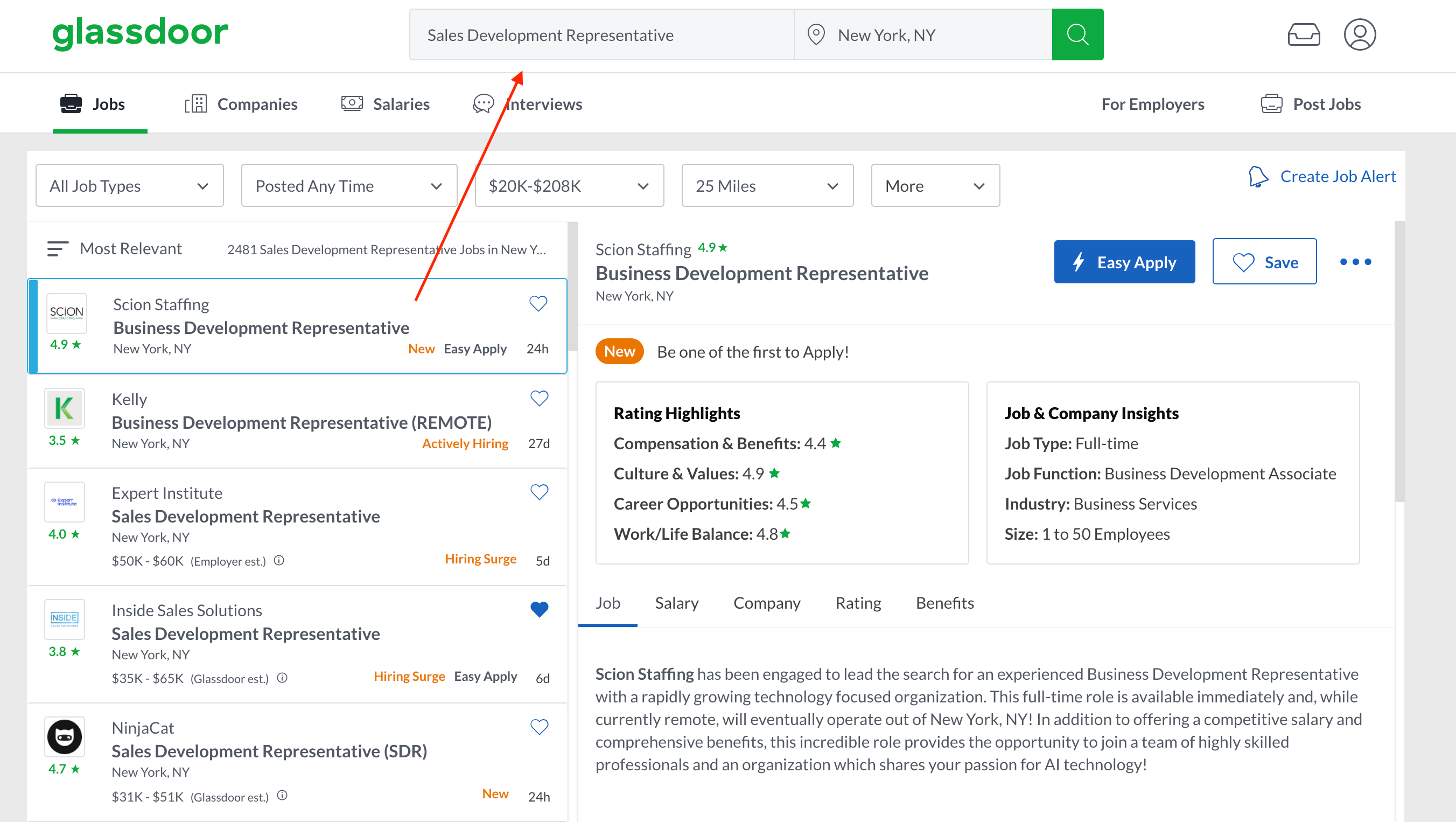Viewport: 1456px width, 822px height.
Task: Click the Expert Institute logo
Action: 65,501
